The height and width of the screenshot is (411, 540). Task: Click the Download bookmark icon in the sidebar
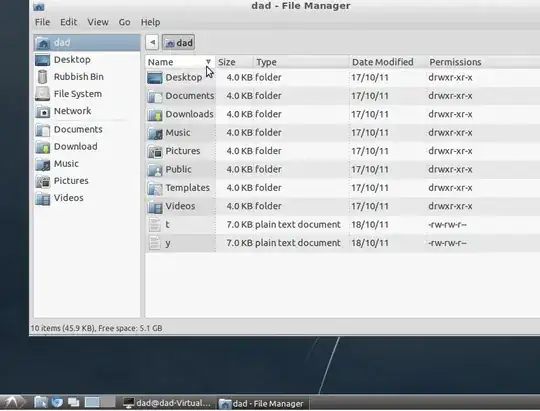(43, 147)
